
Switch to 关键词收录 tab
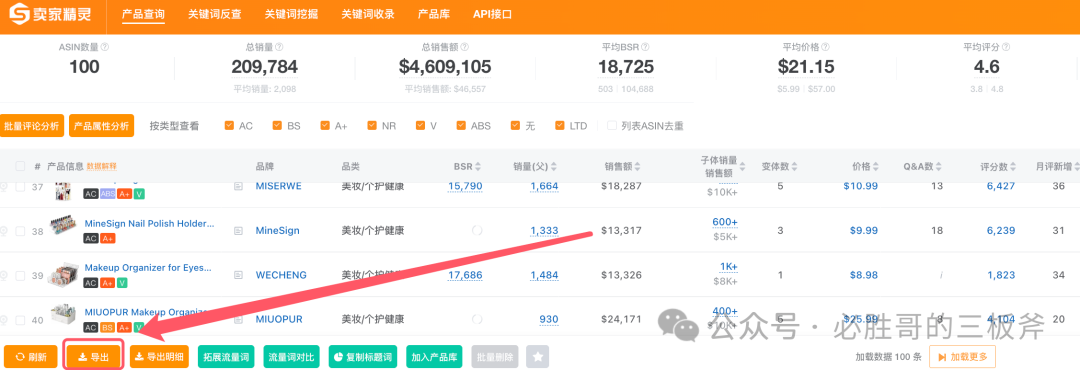[368, 14]
